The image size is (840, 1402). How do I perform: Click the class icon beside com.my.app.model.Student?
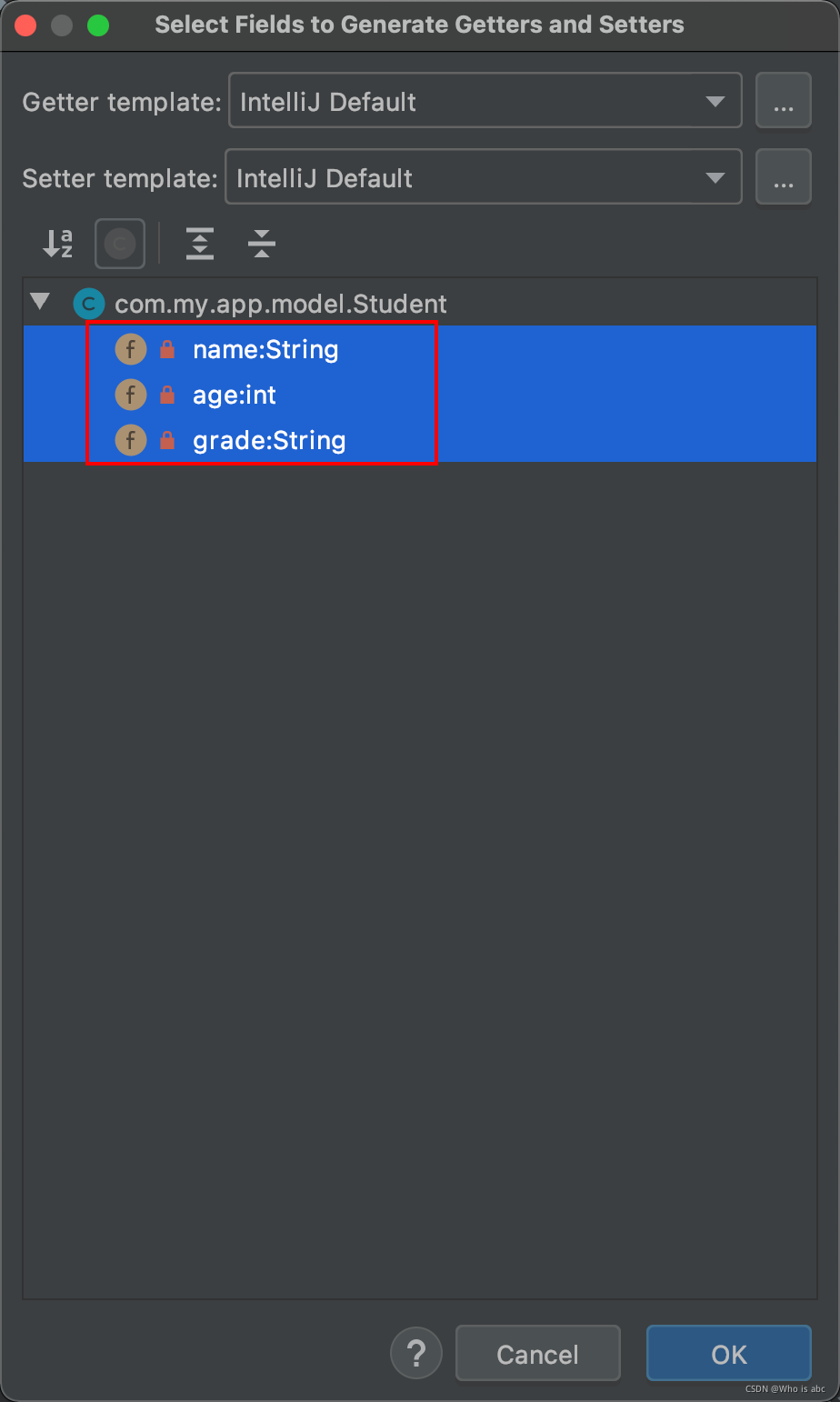pos(88,303)
